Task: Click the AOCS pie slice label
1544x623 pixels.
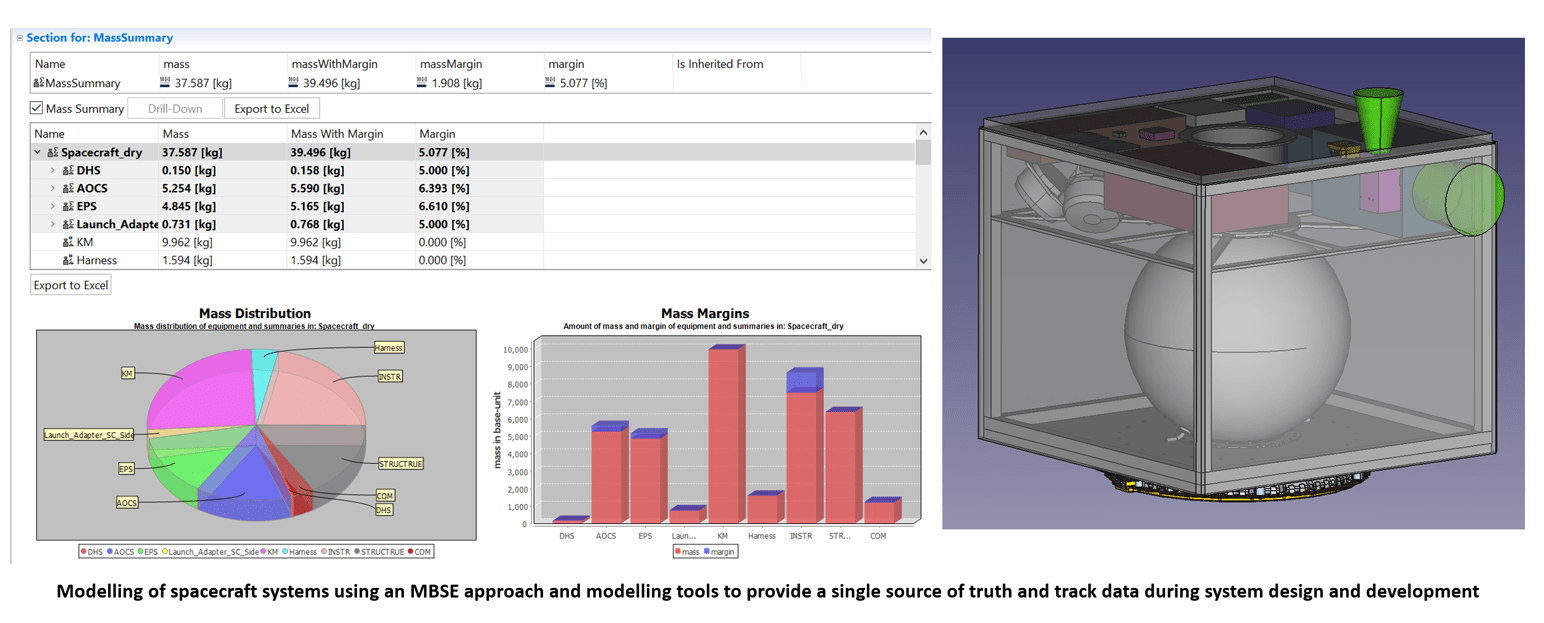Action: [126, 502]
